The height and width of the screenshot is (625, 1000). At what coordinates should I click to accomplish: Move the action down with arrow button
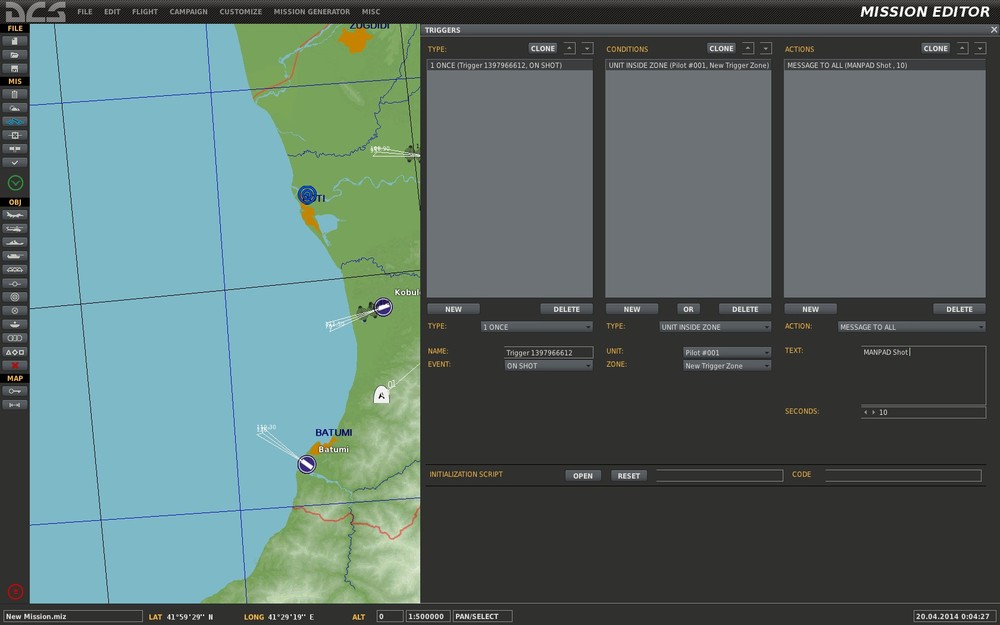click(980, 48)
